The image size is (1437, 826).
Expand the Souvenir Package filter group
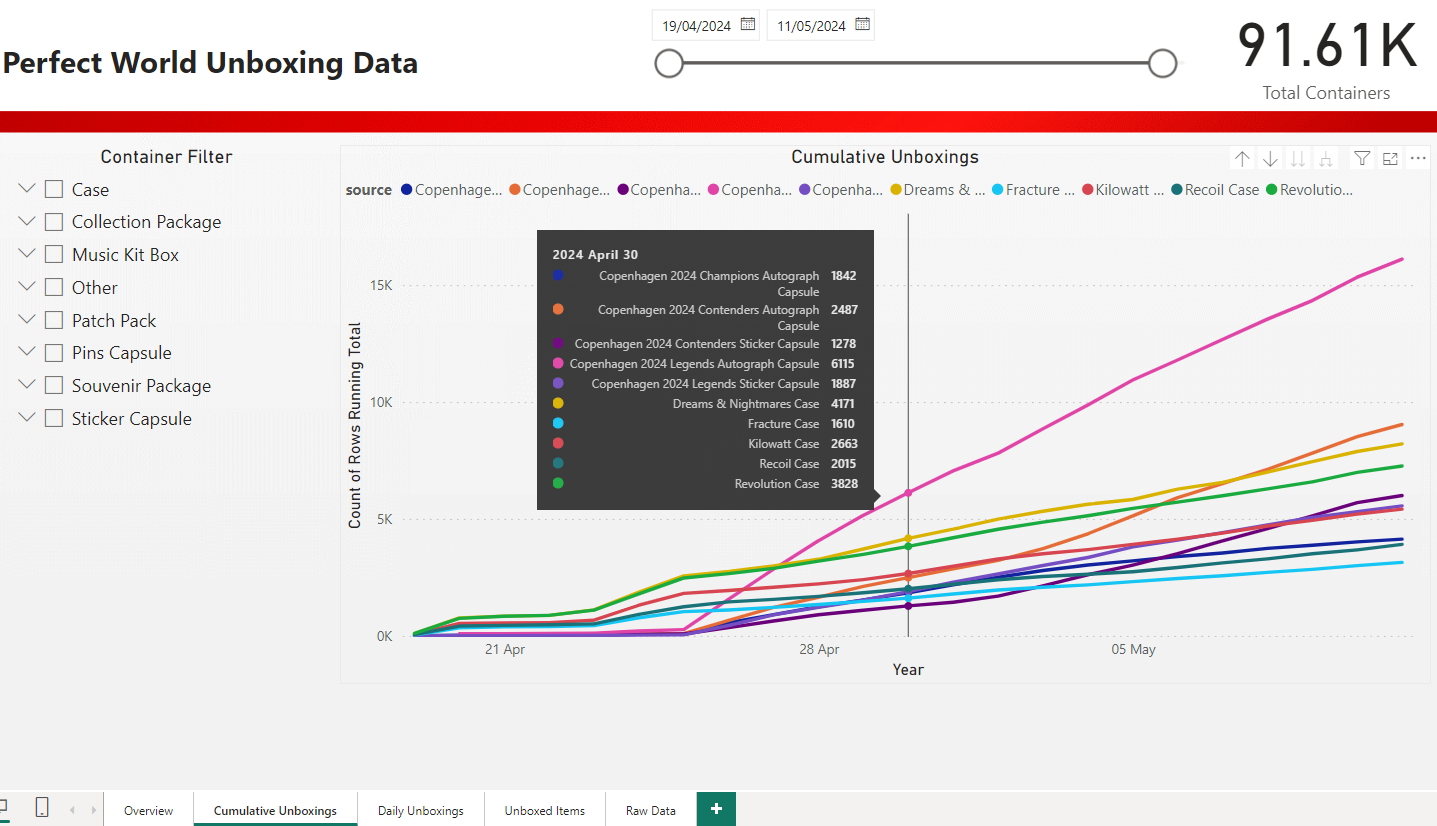pos(27,385)
